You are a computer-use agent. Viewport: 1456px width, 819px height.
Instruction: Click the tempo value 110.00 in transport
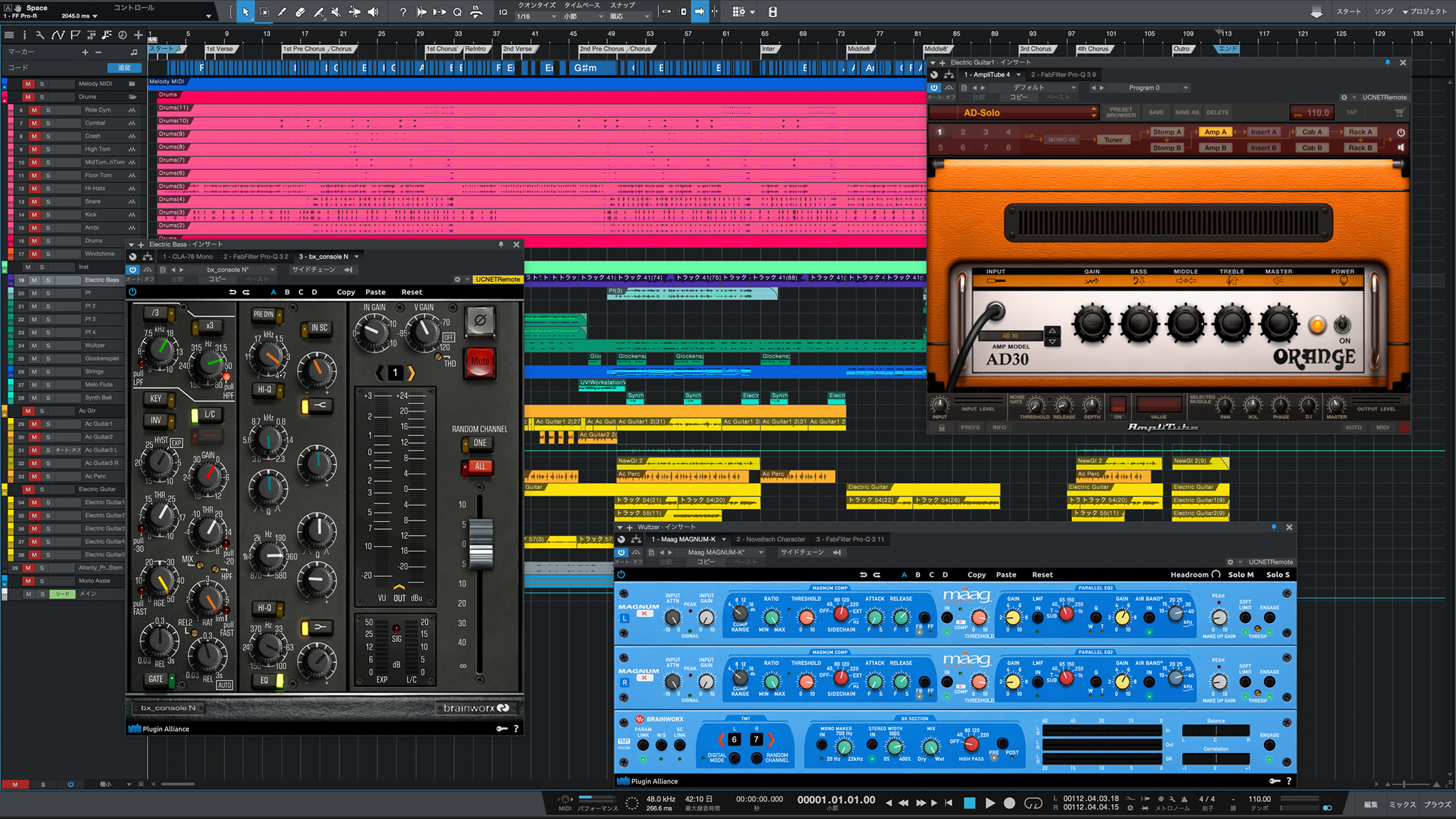(x=1259, y=799)
